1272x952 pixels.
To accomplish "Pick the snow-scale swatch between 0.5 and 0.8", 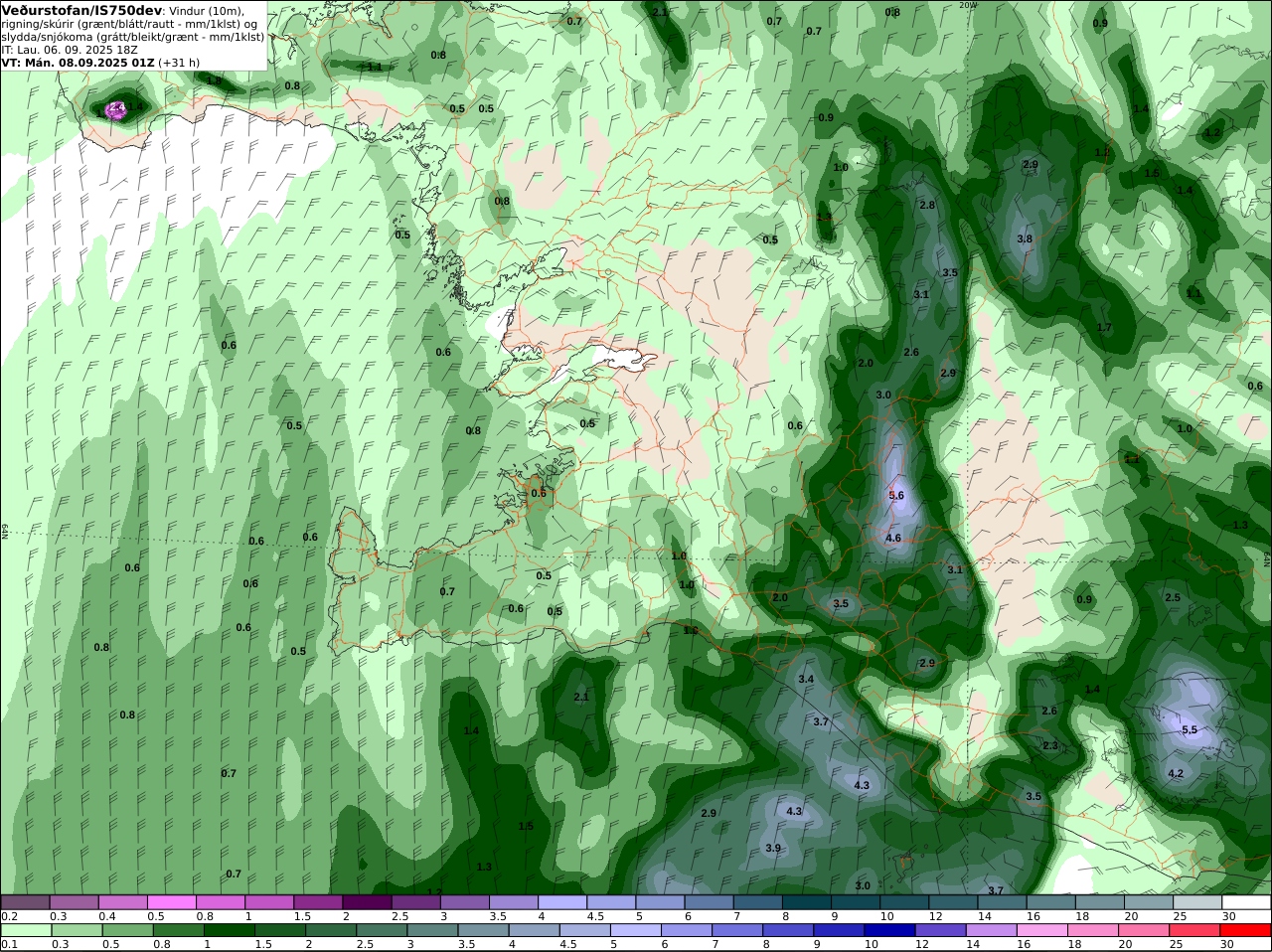I will point(171,902).
